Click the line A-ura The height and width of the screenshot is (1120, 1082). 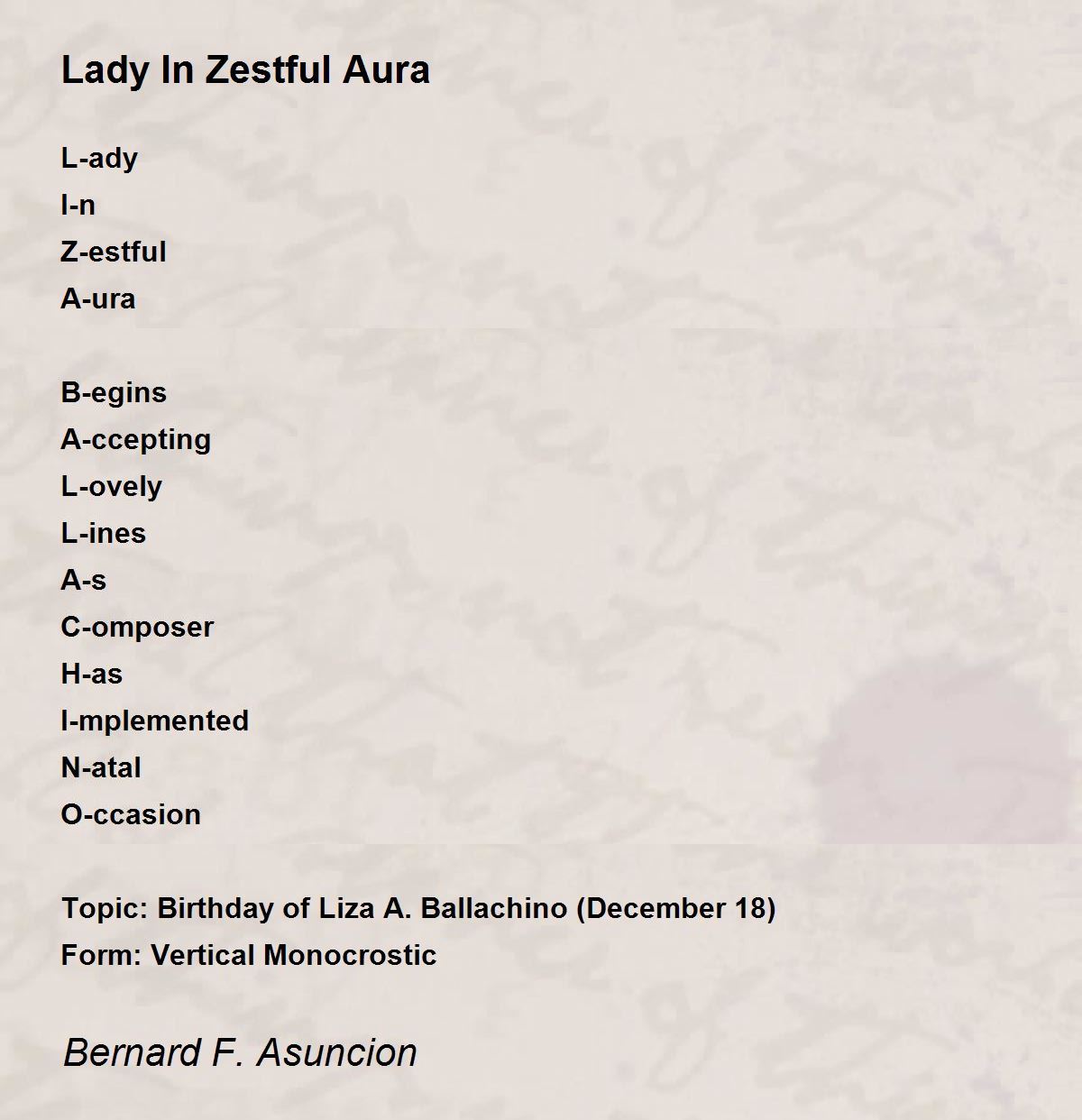pos(98,298)
